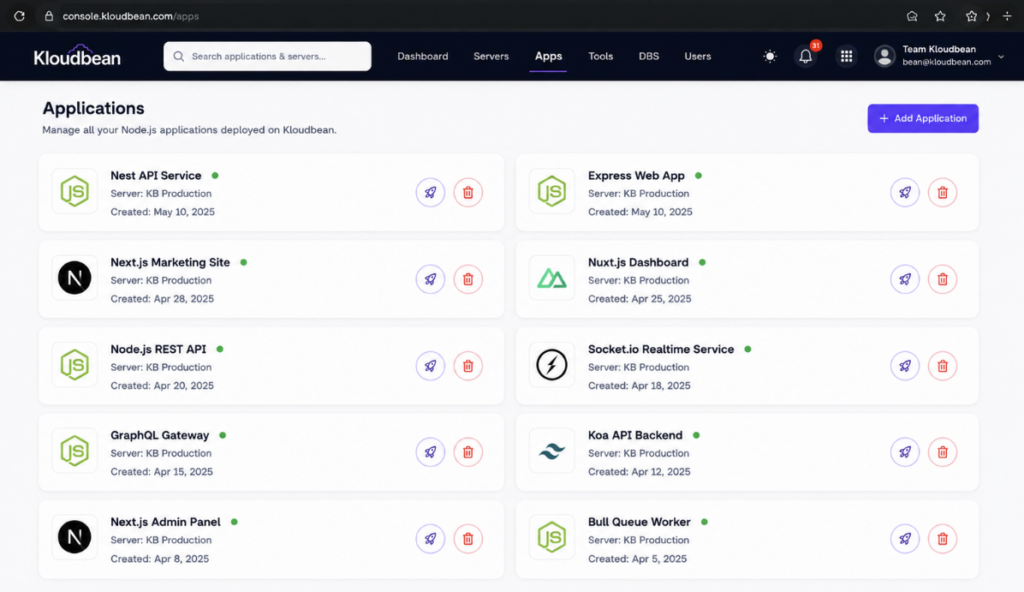The height and width of the screenshot is (592, 1024).
Task: Toggle light/dark theme sun icon
Action: [770, 56]
